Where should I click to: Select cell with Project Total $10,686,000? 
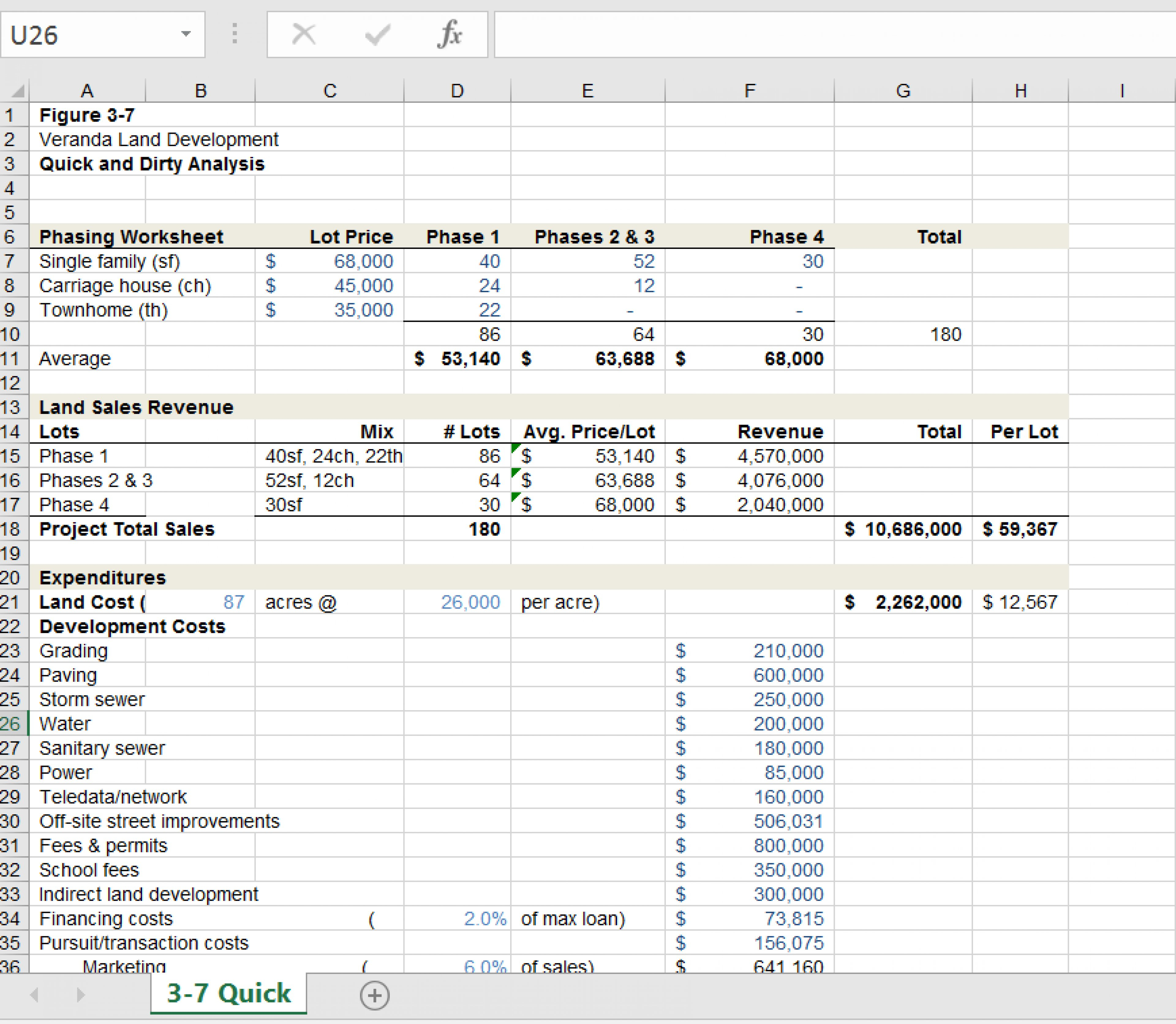coord(903,529)
